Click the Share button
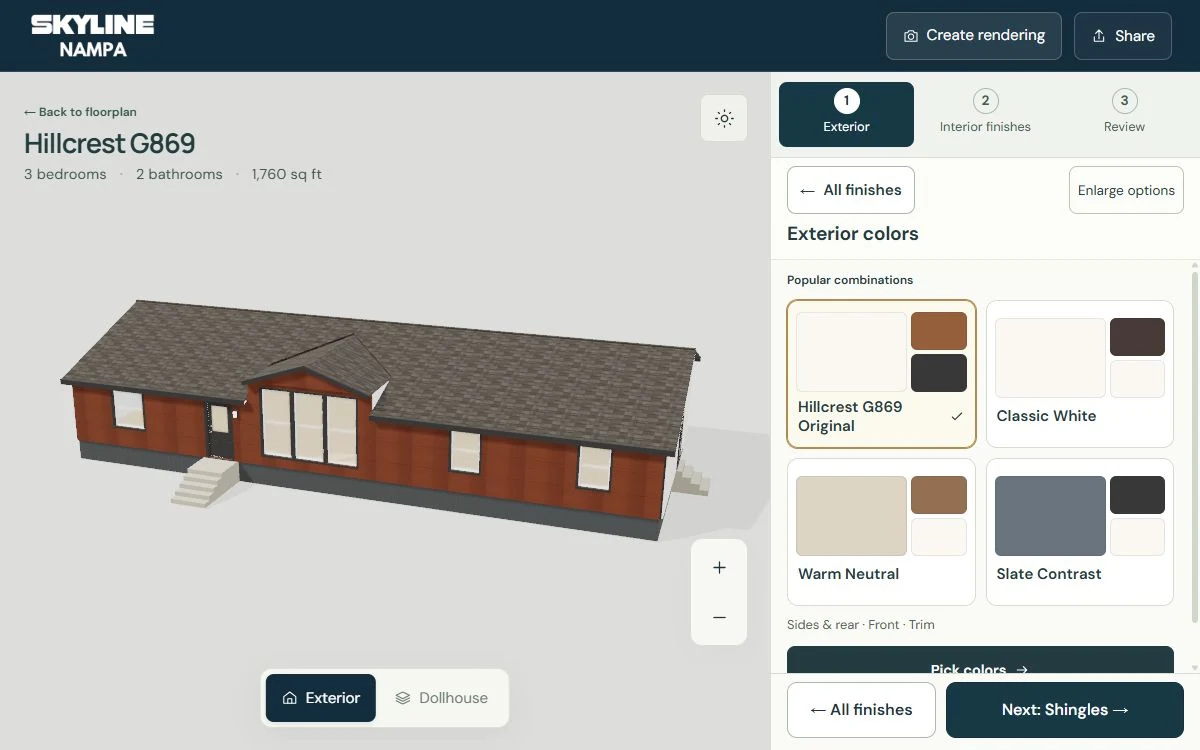This screenshot has height=750, width=1200. click(x=1123, y=36)
